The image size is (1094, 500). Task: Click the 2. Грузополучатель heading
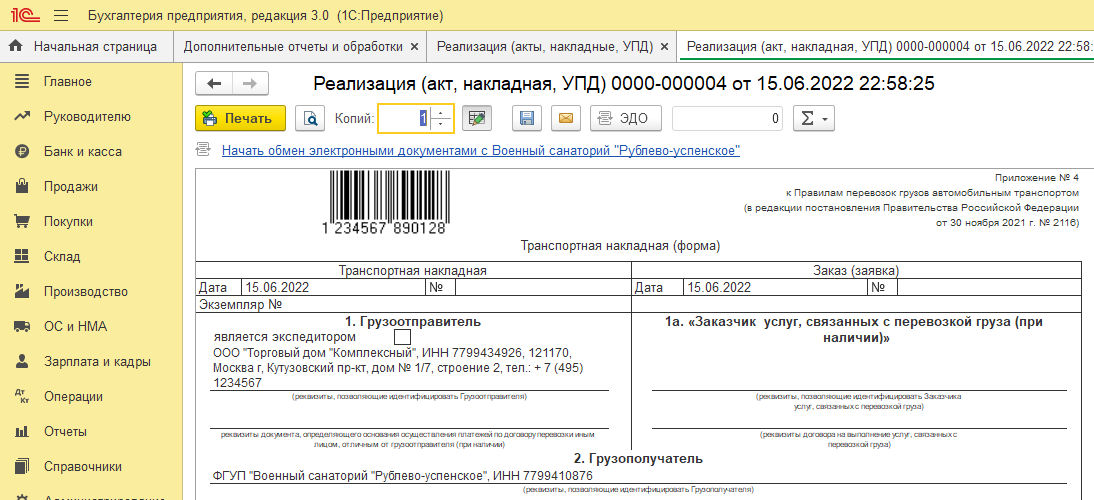(638, 459)
